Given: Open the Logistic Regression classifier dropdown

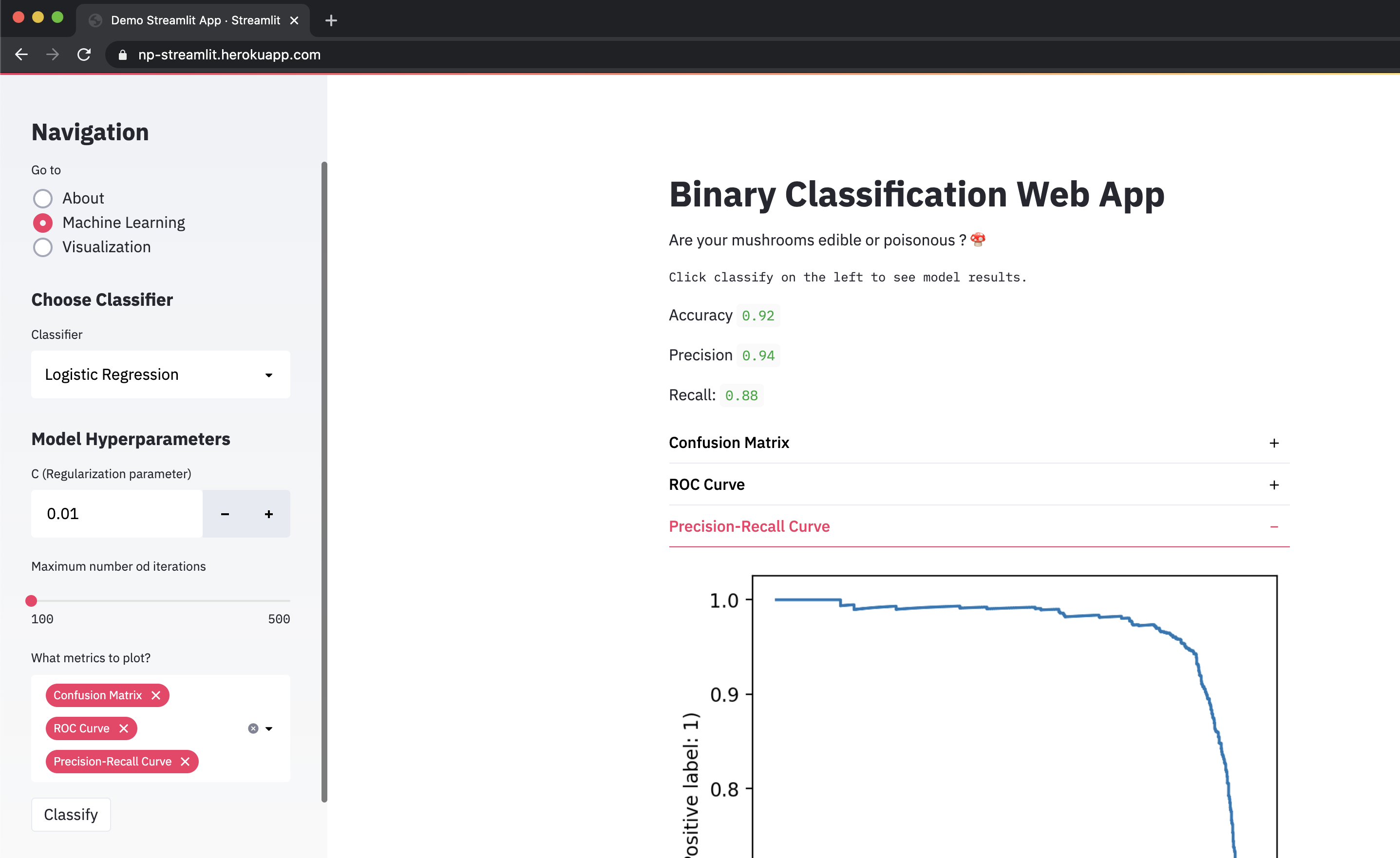Looking at the screenshot, I should [160, 375].
